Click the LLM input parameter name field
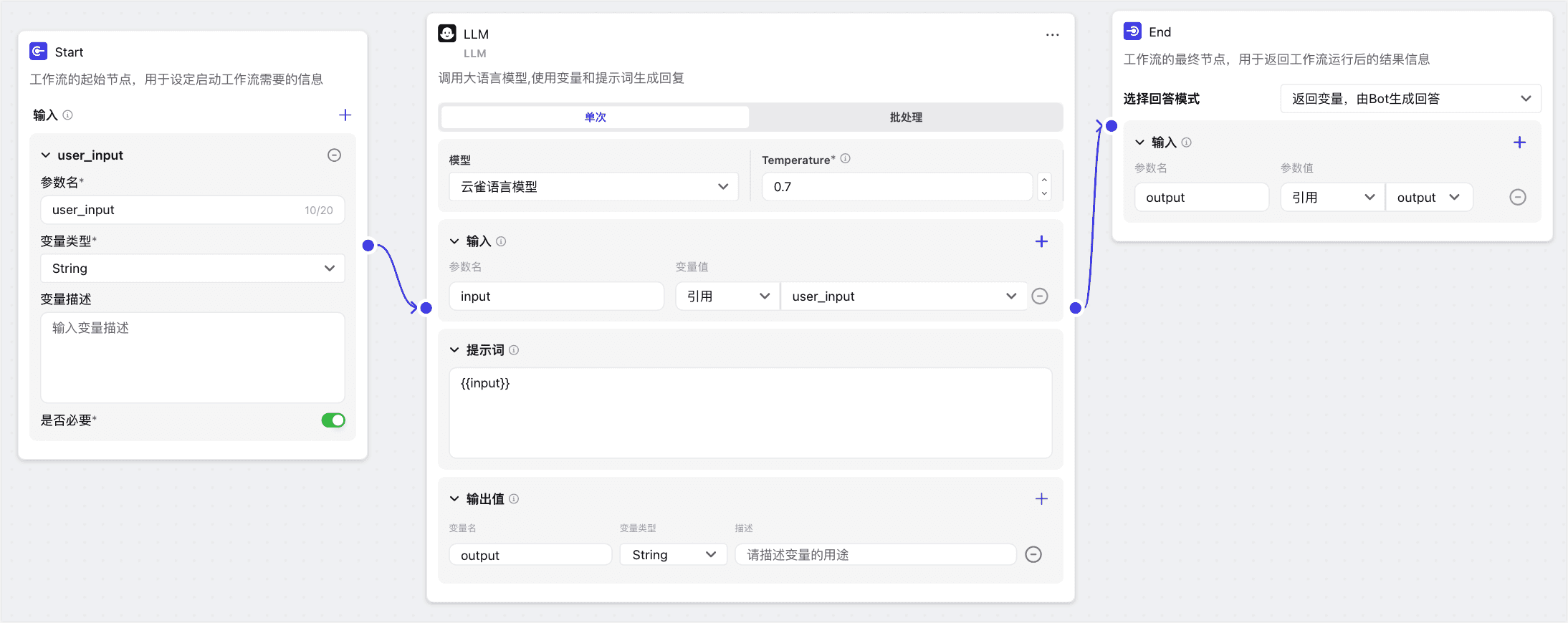This screenshot has height=623, width=1568. pos(556,296)
